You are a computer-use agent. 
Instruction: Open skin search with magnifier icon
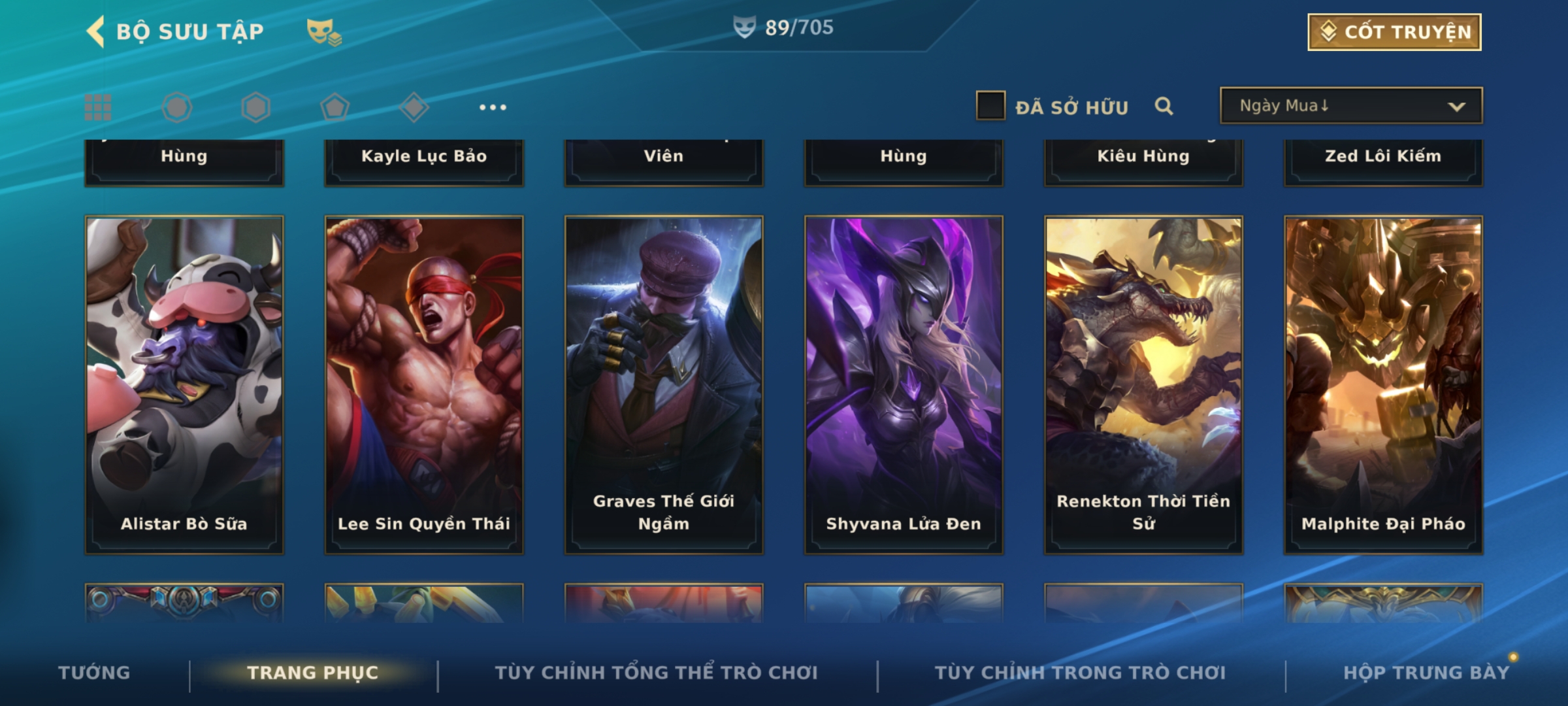pos(1164,106)
